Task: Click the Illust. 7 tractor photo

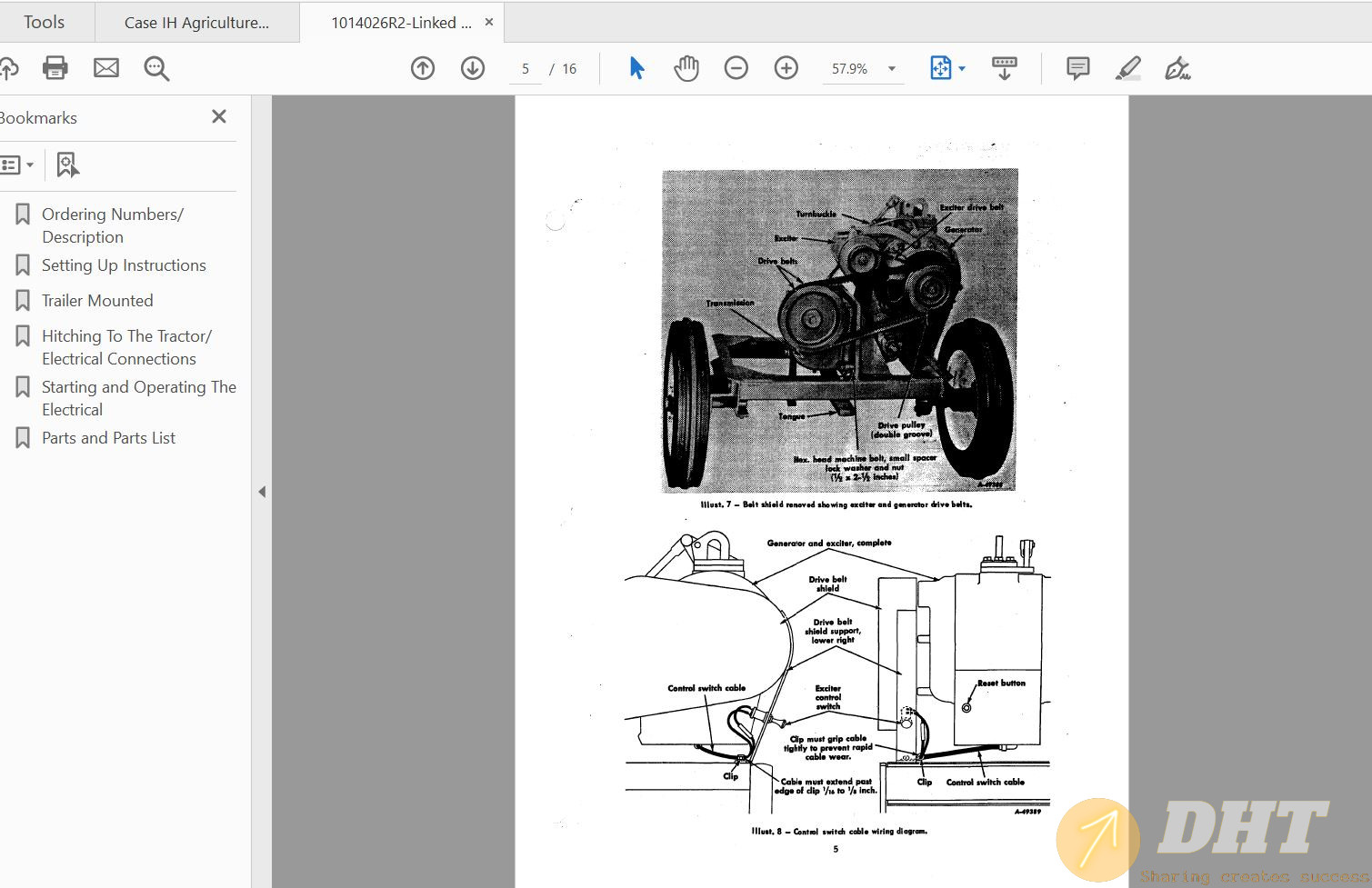Action: tap(838, 330)
